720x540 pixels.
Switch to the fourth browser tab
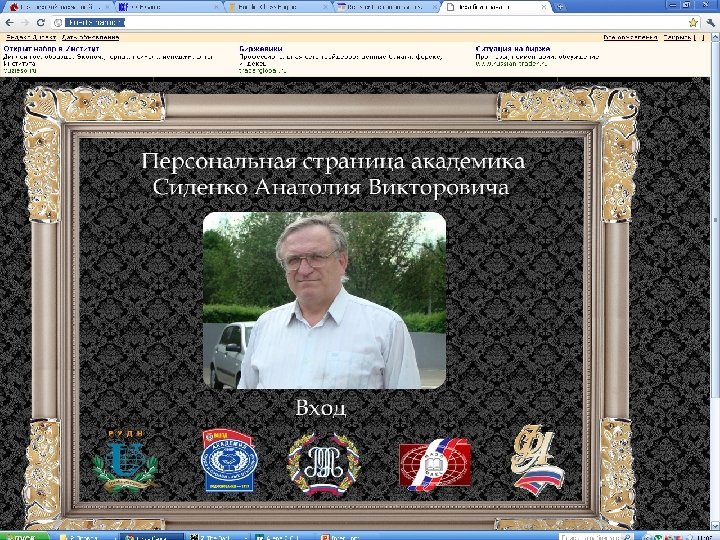(386, 7)
